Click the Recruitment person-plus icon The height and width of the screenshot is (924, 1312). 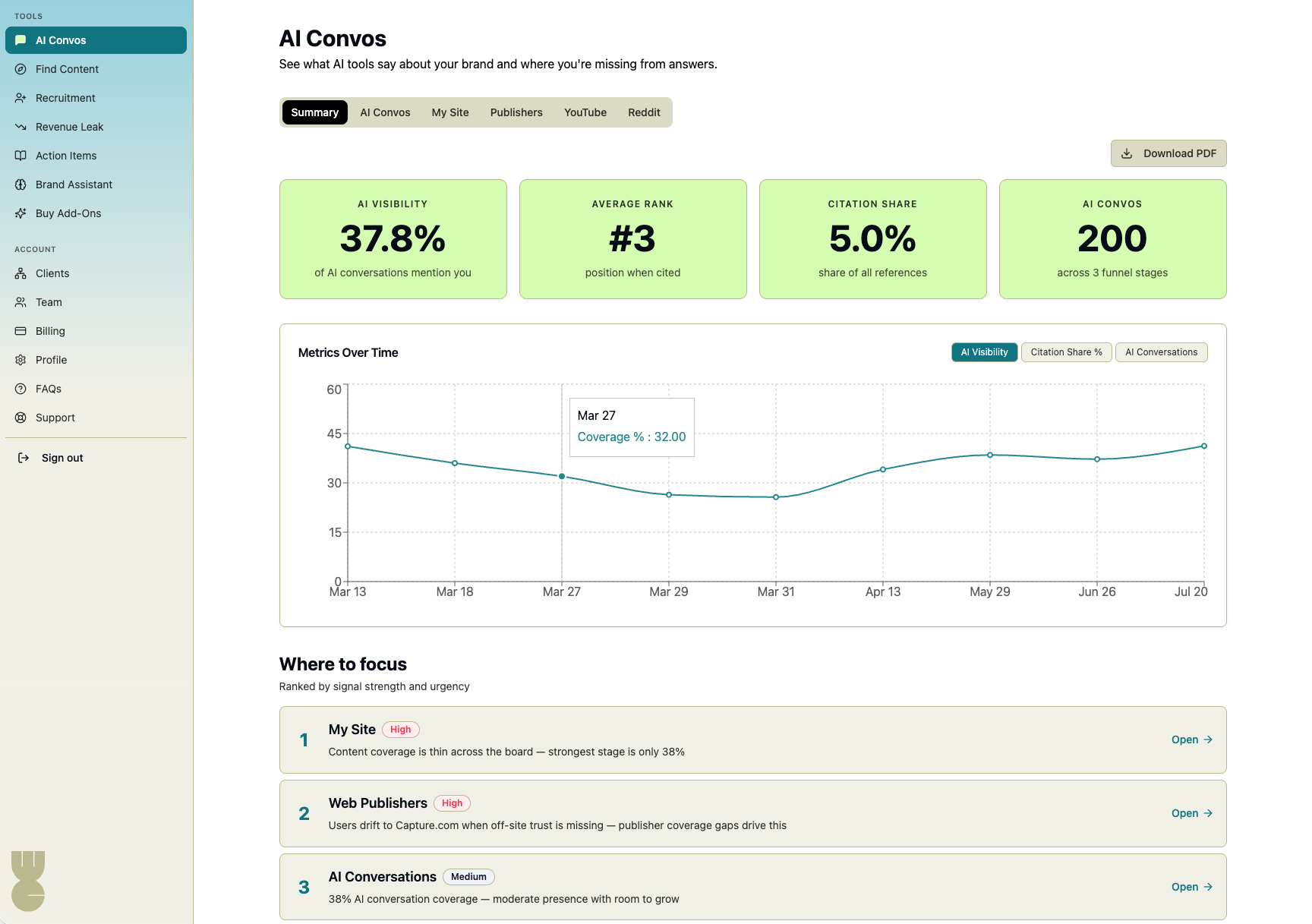click(x=20, y=98)
